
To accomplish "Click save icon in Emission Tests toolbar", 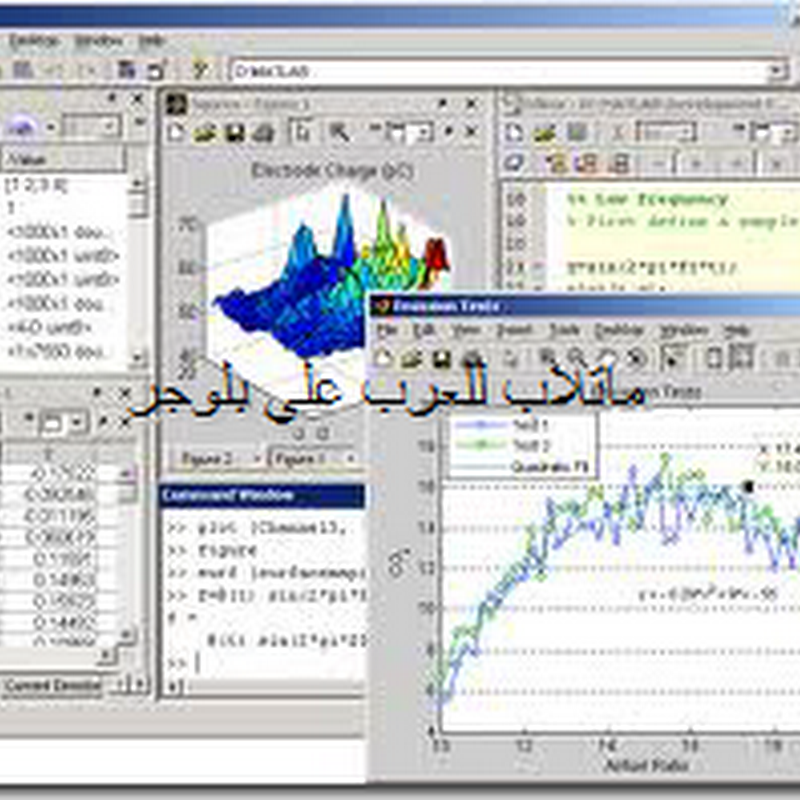I will (x=441, y=359).
